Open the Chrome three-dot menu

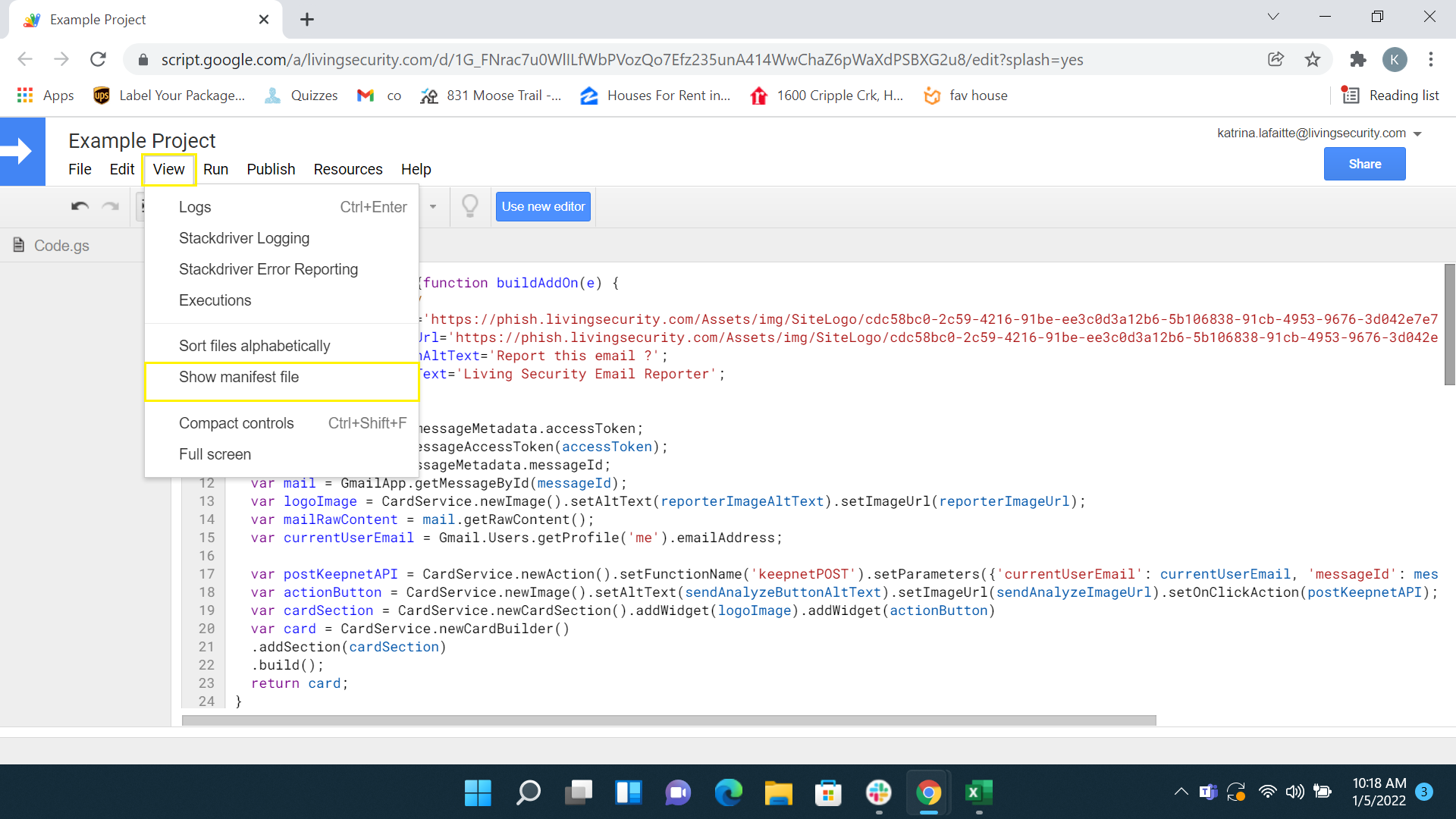pyautogui.click(x=1431, y=59)
